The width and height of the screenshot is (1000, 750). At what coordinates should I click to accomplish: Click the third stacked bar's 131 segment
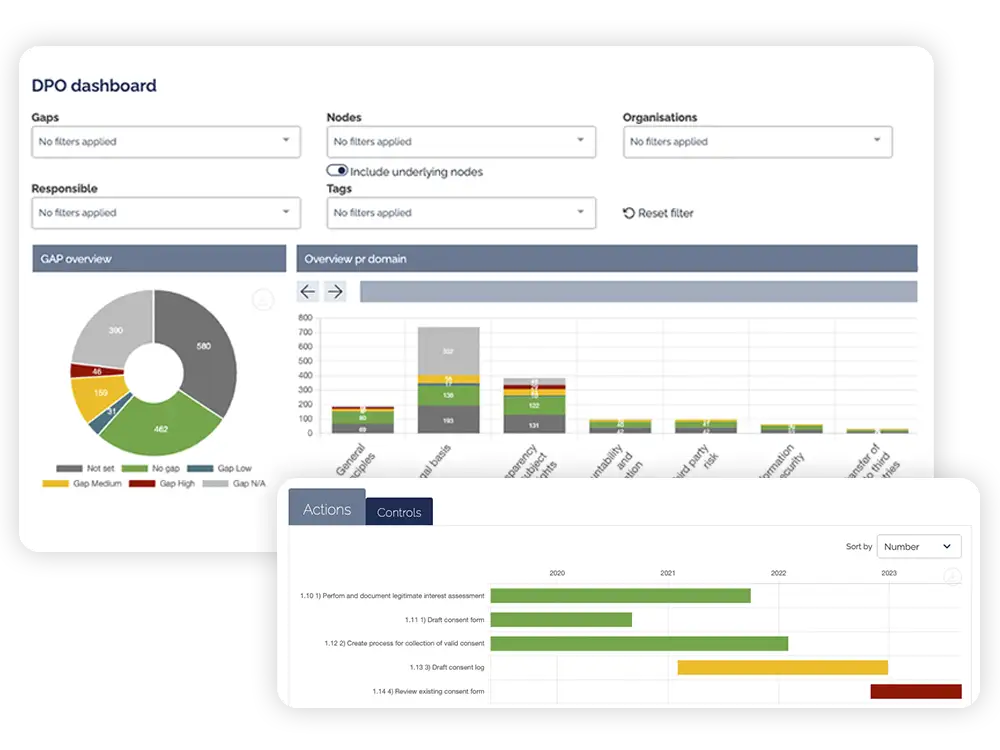pos(534,424)
